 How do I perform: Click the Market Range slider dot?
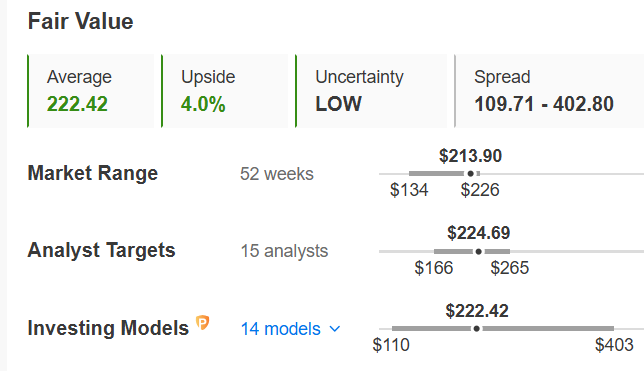coord(471,174)
